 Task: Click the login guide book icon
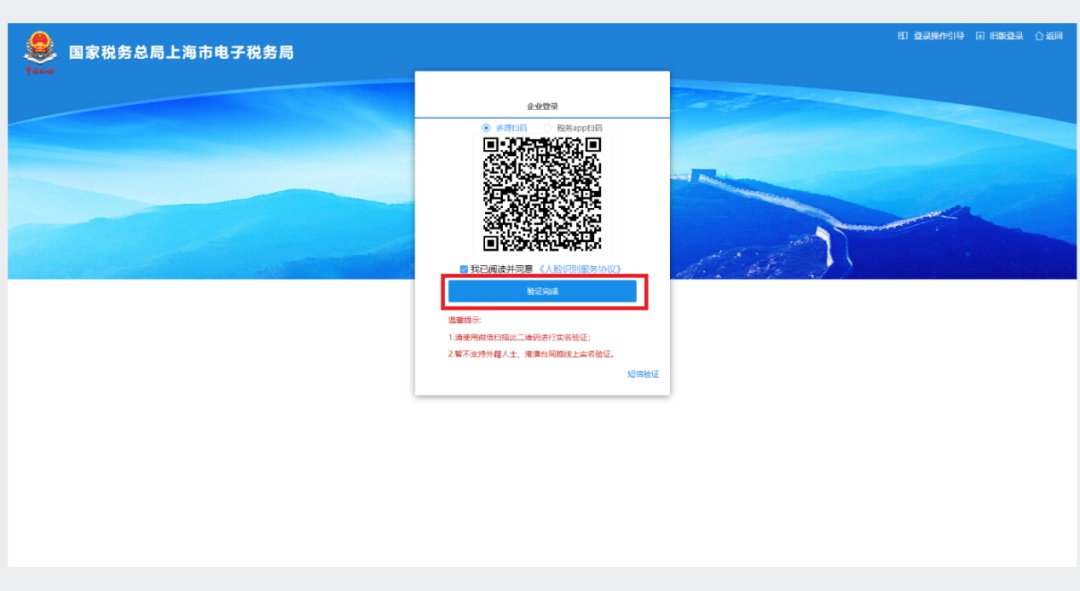(x=902, y=36)
